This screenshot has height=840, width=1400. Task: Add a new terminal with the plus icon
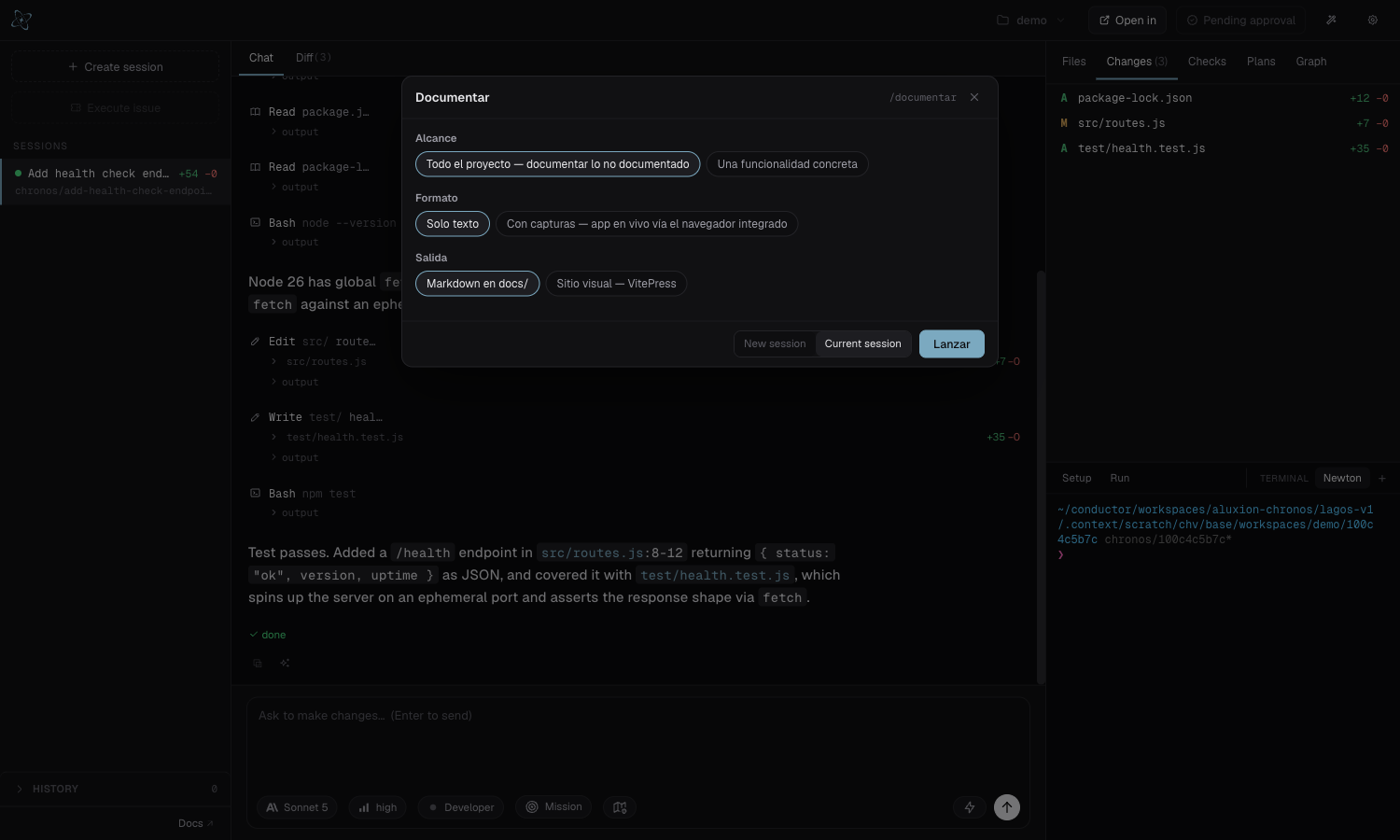1382,478
